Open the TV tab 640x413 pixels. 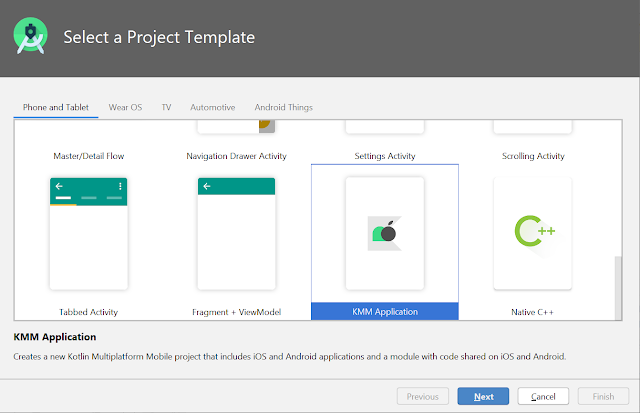pyautogui.click(x=166, y=107)
